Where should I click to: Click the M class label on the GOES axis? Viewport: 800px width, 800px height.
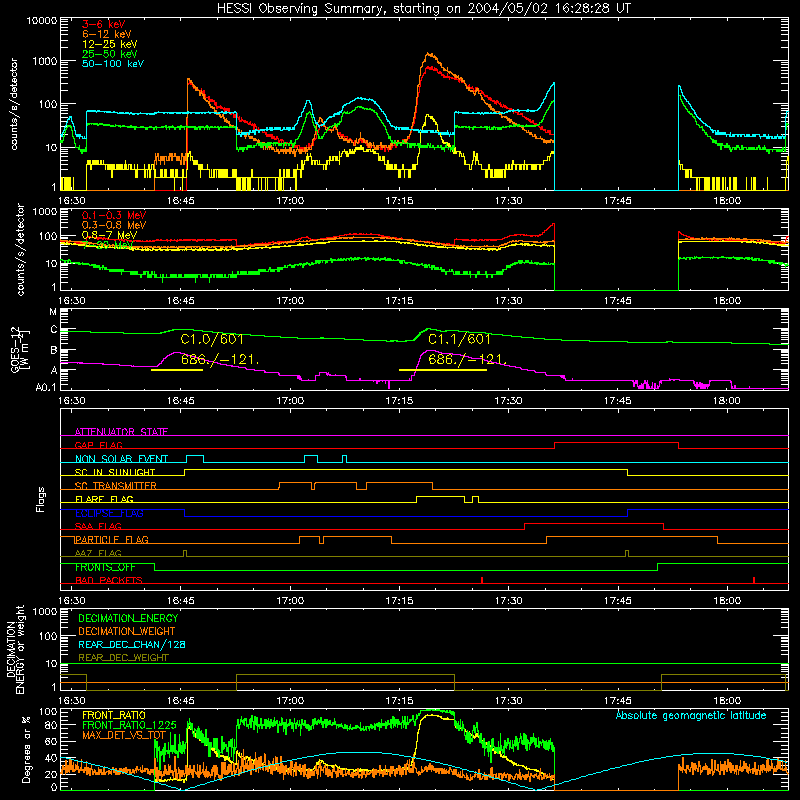point(53,312)
